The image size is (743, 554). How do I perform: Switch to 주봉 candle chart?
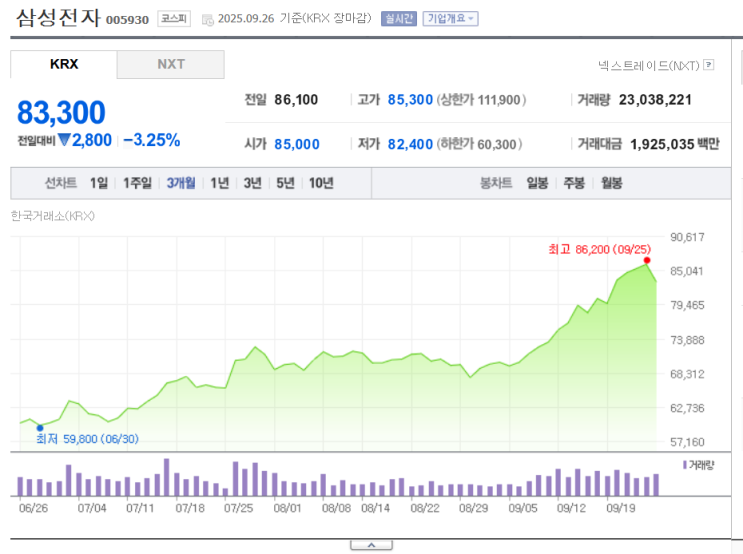[574, 183]
